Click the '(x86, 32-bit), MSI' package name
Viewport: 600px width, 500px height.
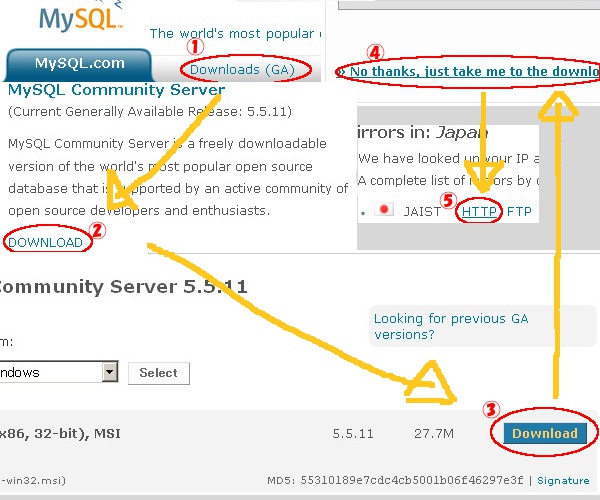pyautogui.click(x=60, y=434)
